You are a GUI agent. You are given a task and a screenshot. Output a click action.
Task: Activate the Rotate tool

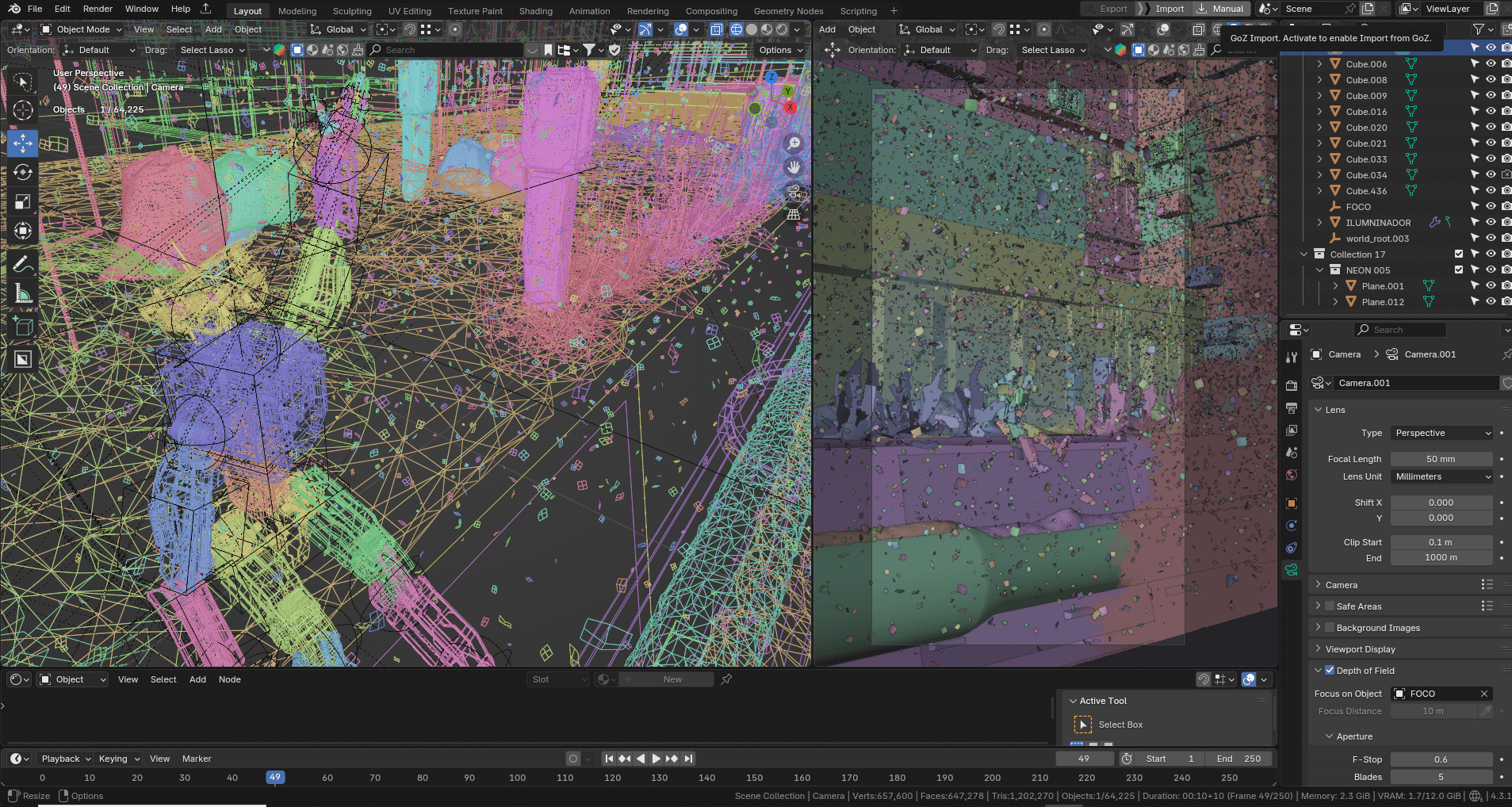(22, 172)
